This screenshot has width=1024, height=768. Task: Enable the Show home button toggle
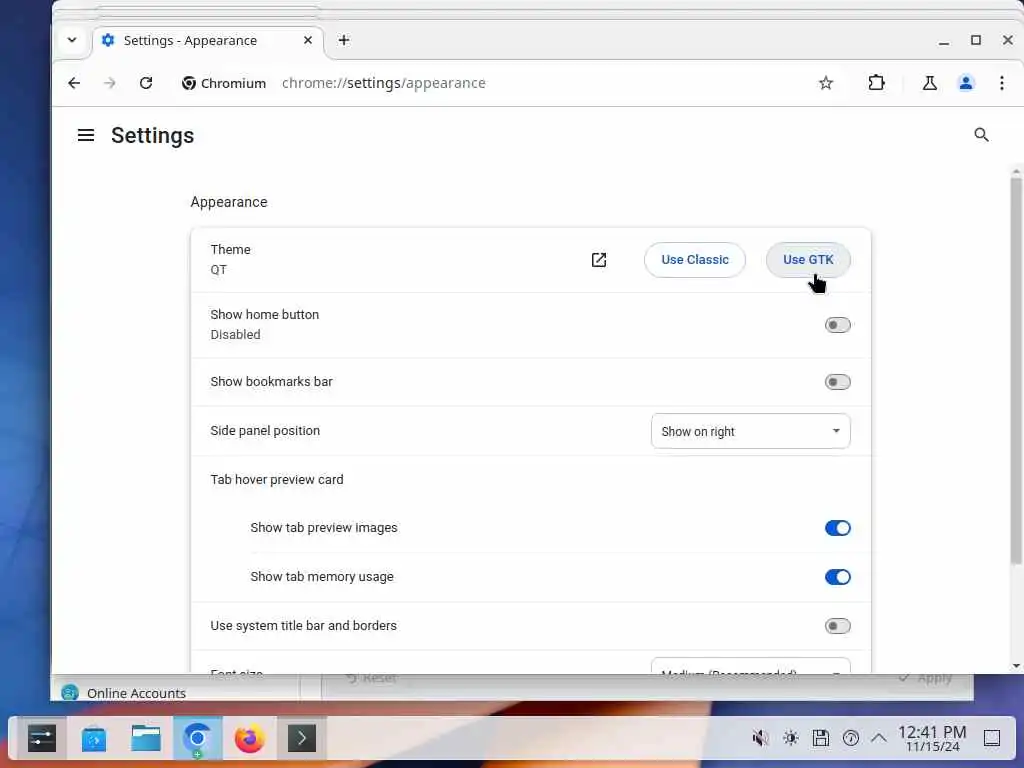click(x=837, y=325)
